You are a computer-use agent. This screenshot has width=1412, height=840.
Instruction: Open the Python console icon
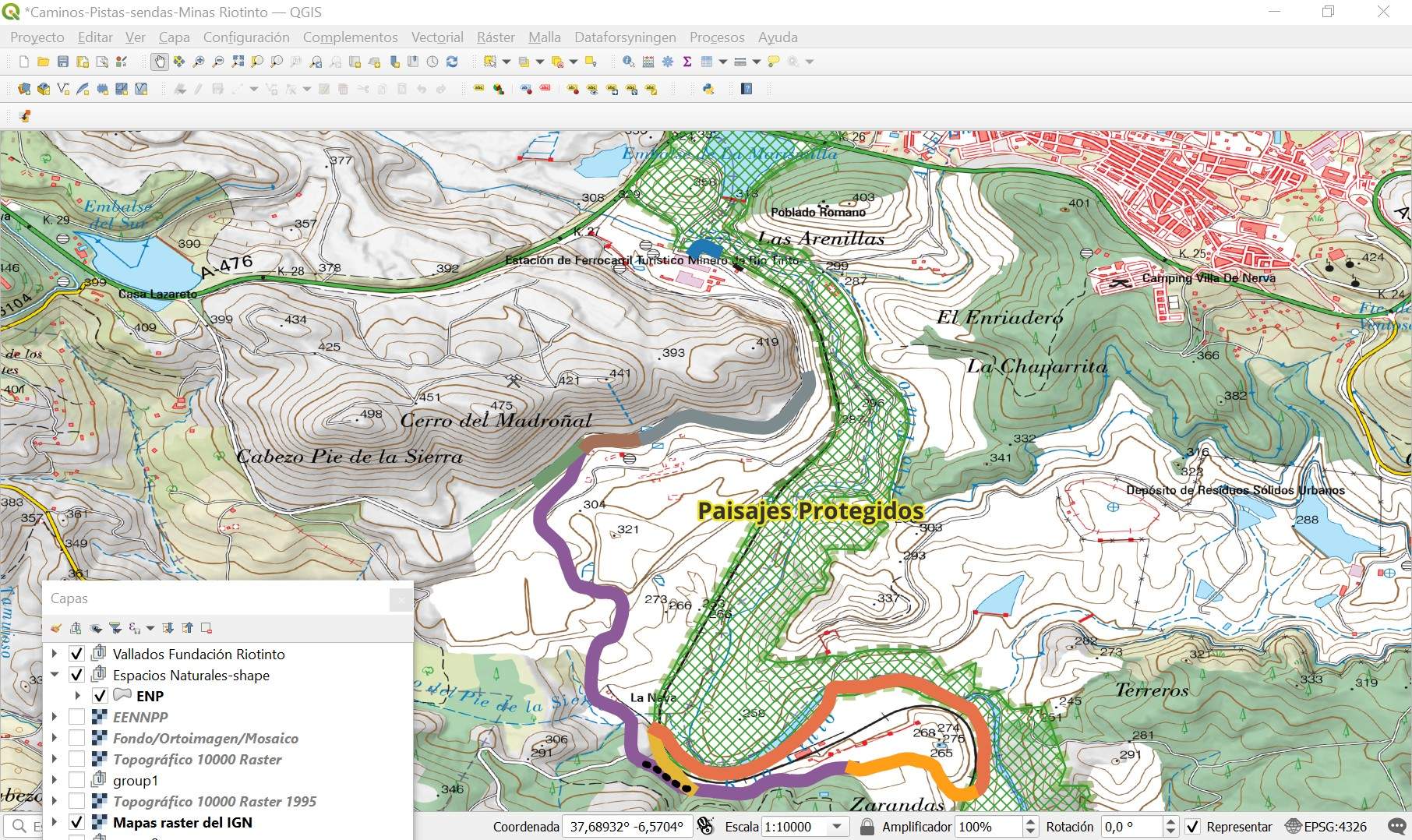click(708, 89)
